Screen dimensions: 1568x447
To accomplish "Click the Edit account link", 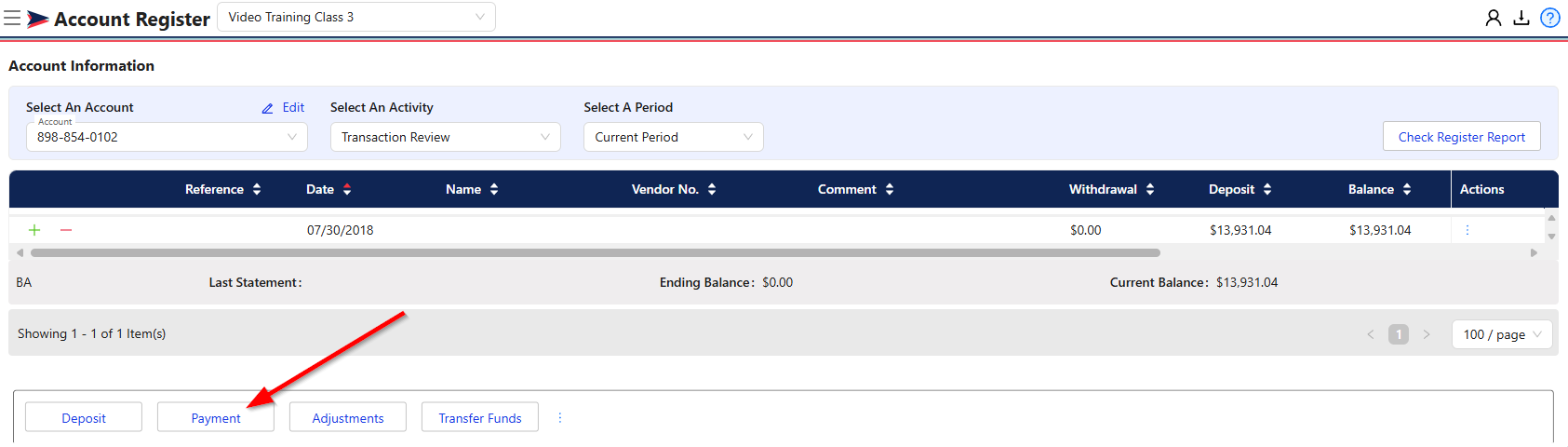I will tap(283, 108).
